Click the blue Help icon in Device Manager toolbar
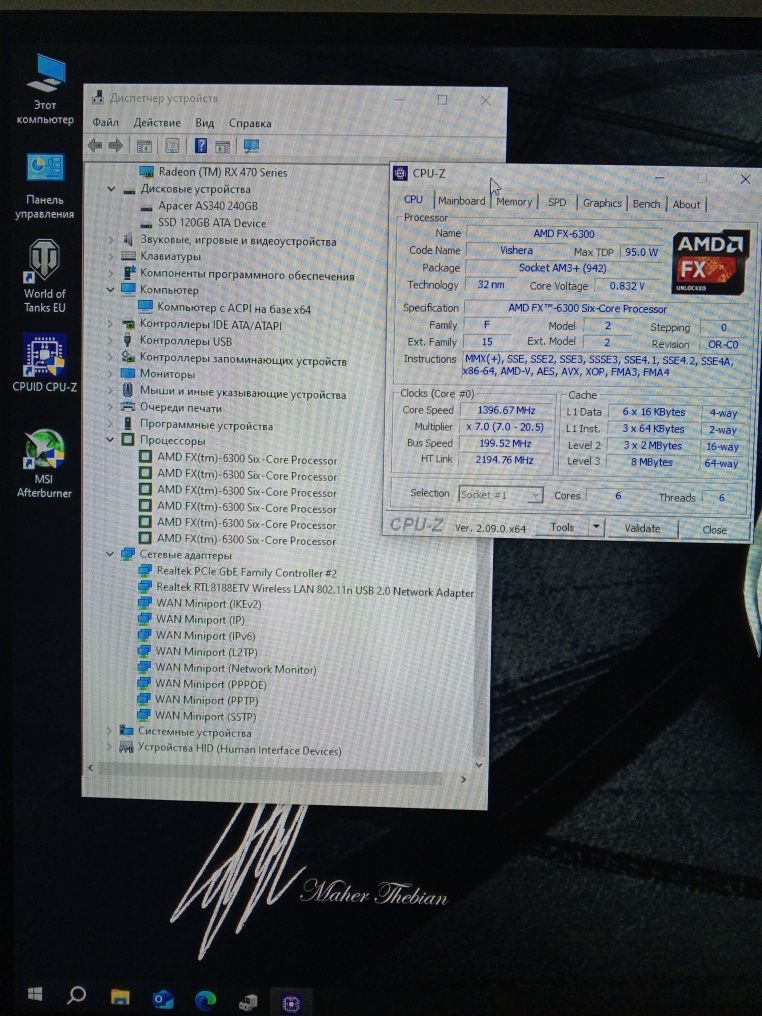762x1016 pixels. 201,145
